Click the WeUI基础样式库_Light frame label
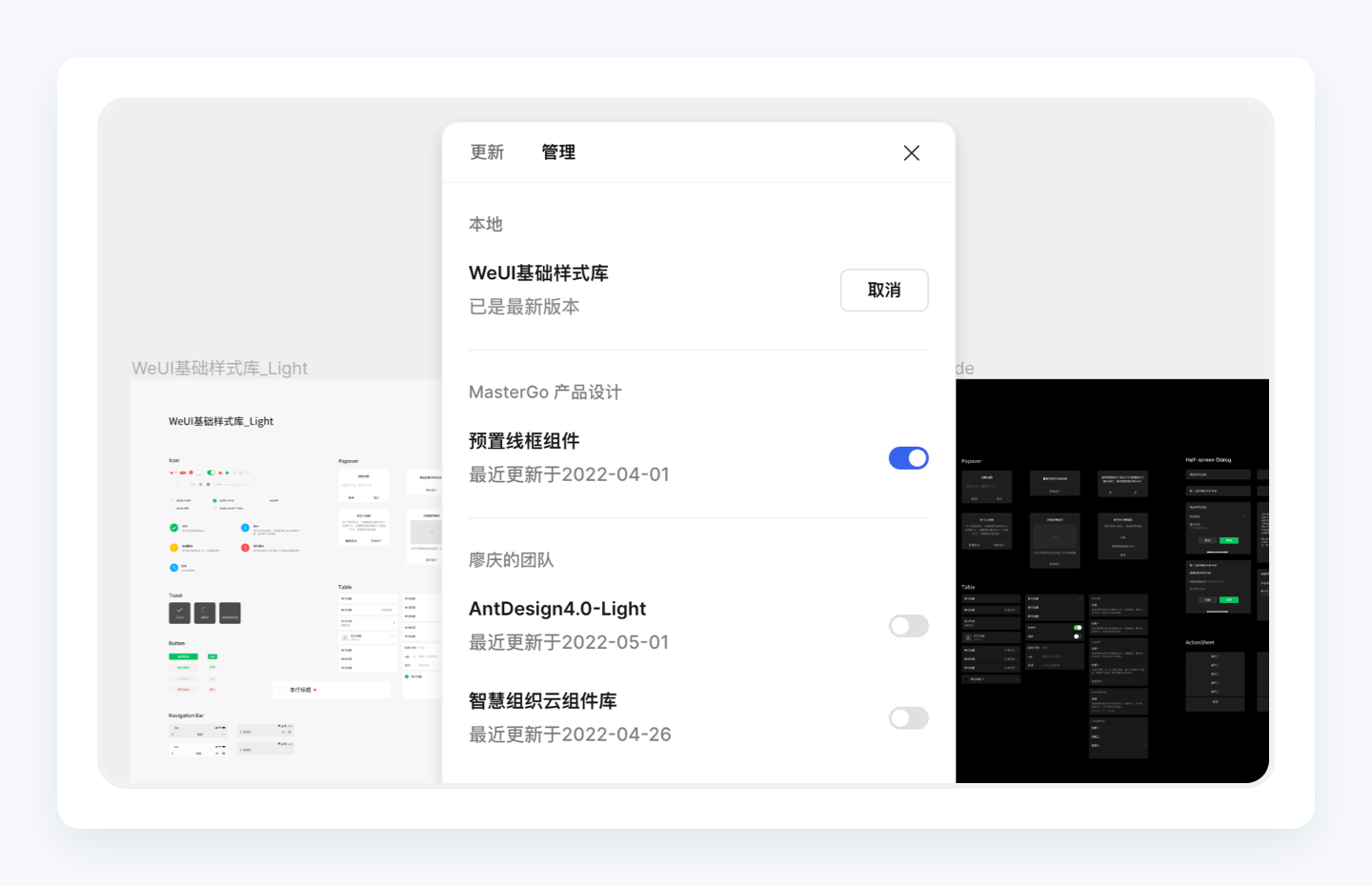The width and height of the screenshot is (1372, 886). 219,368
